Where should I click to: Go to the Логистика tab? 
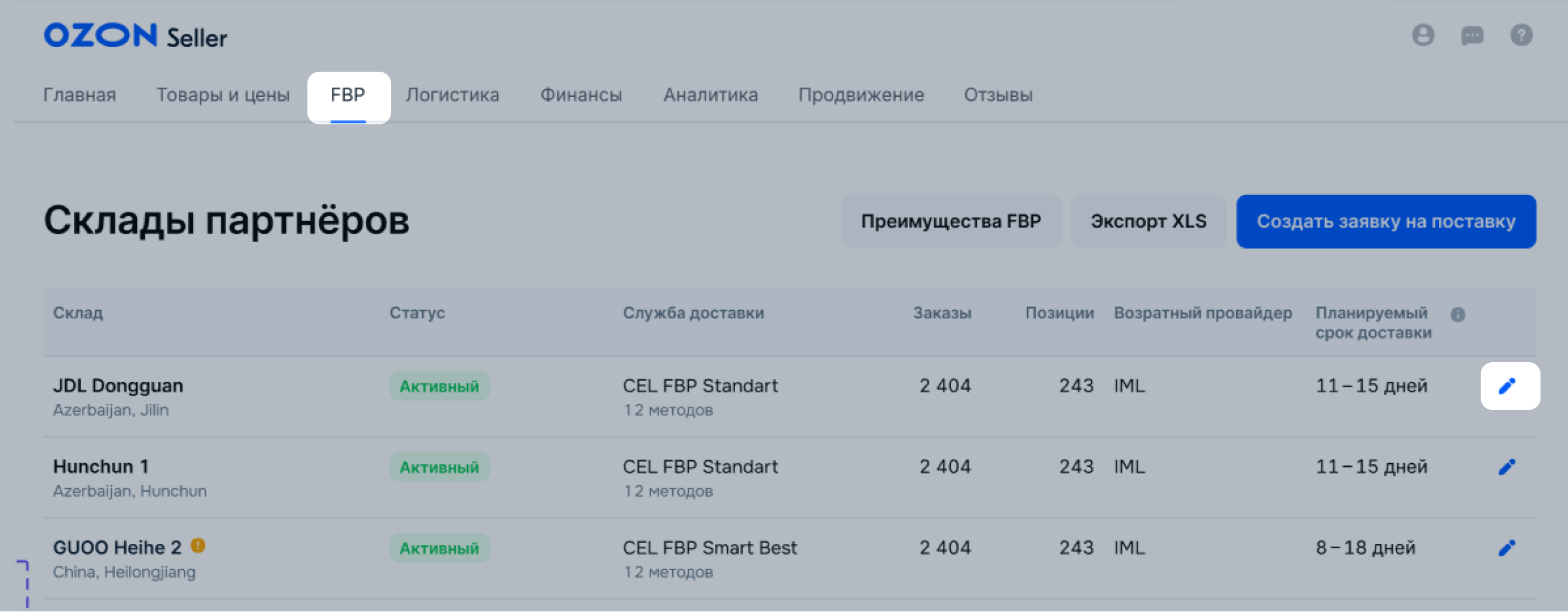[x=452, y=95]
